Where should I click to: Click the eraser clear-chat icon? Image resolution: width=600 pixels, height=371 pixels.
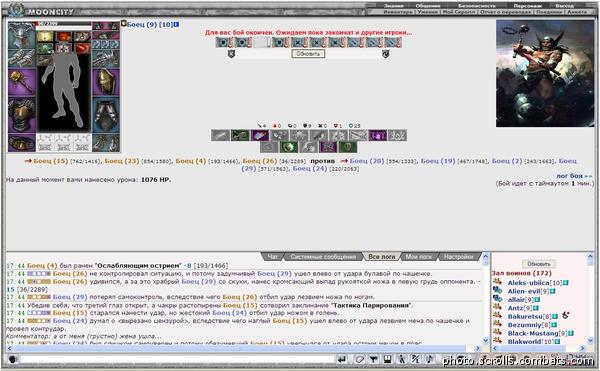click(x=360, y=359)
